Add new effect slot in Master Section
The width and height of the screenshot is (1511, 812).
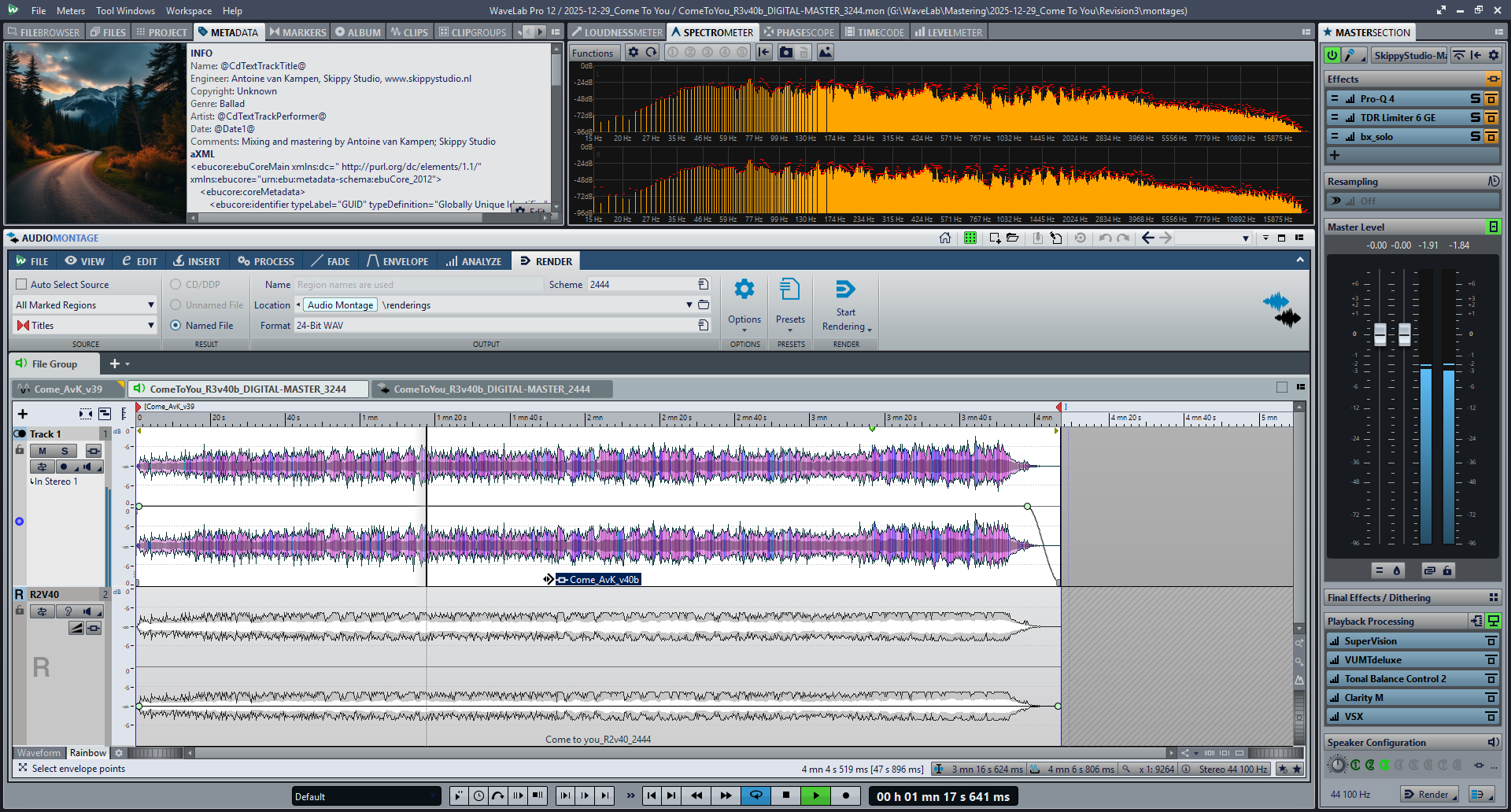click(x=1335, y=155)
